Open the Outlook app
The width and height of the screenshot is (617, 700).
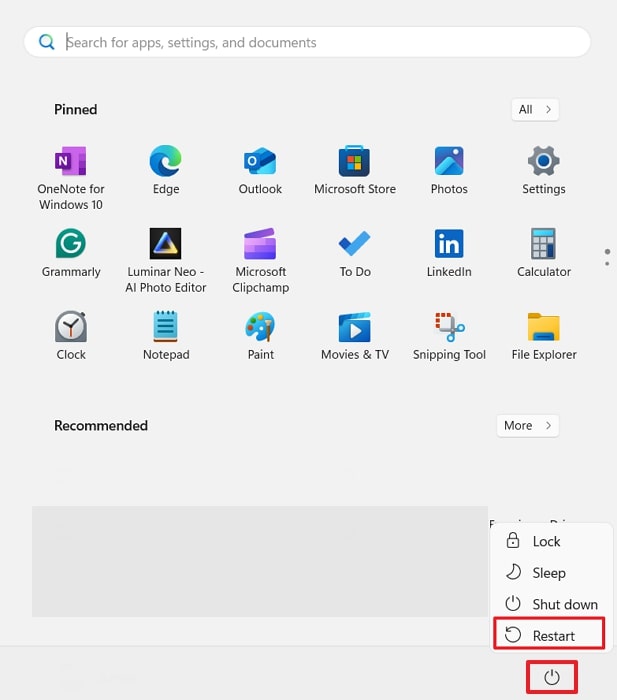coord(260,170)
